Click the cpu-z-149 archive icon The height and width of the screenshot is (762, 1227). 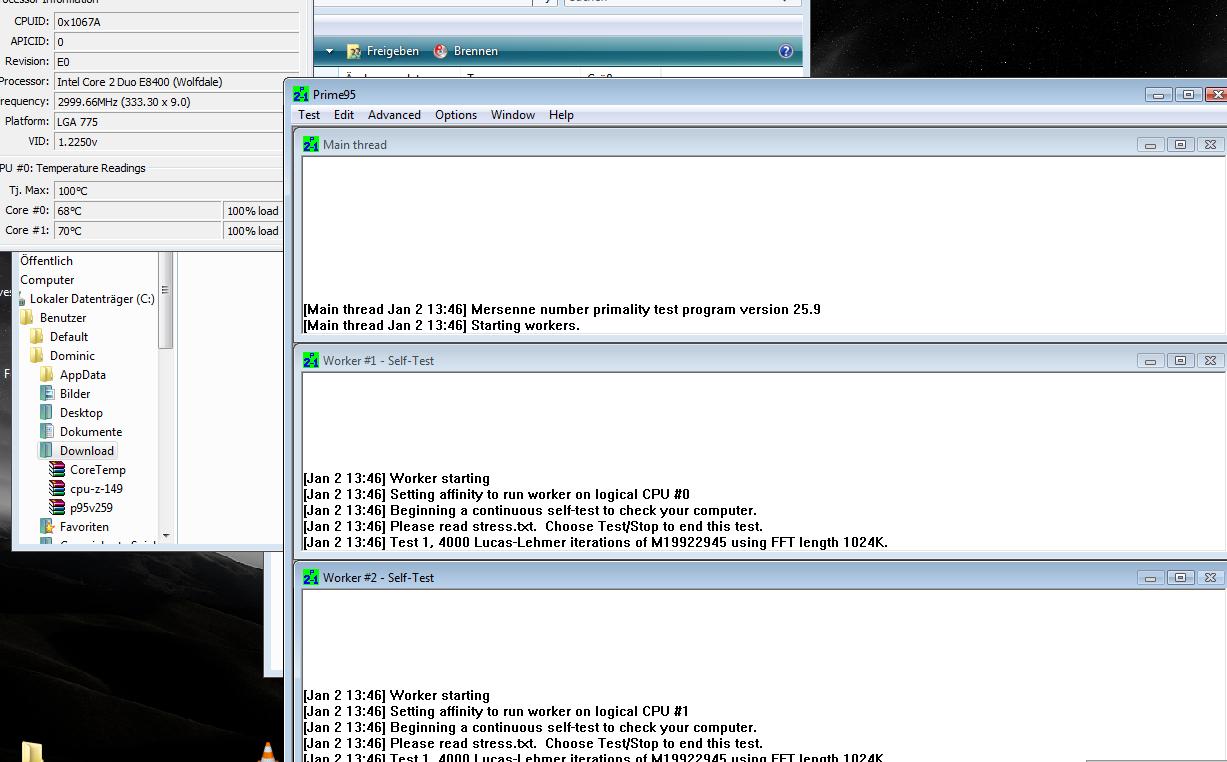(x=57, y=488)
